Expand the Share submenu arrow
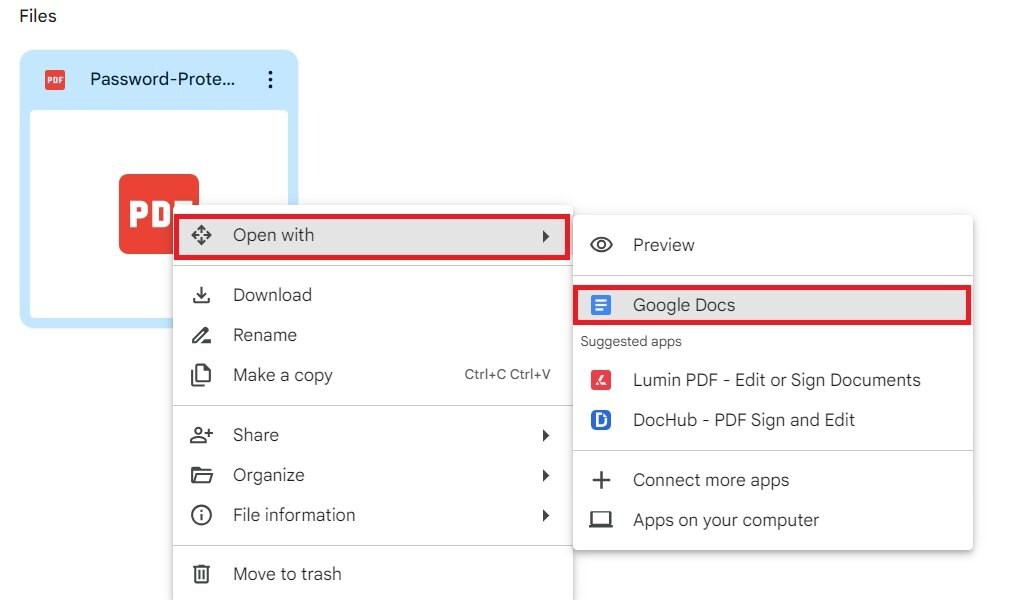Image resolution: width=1015 pixels, height=600 pixels. tap(546, 435)
